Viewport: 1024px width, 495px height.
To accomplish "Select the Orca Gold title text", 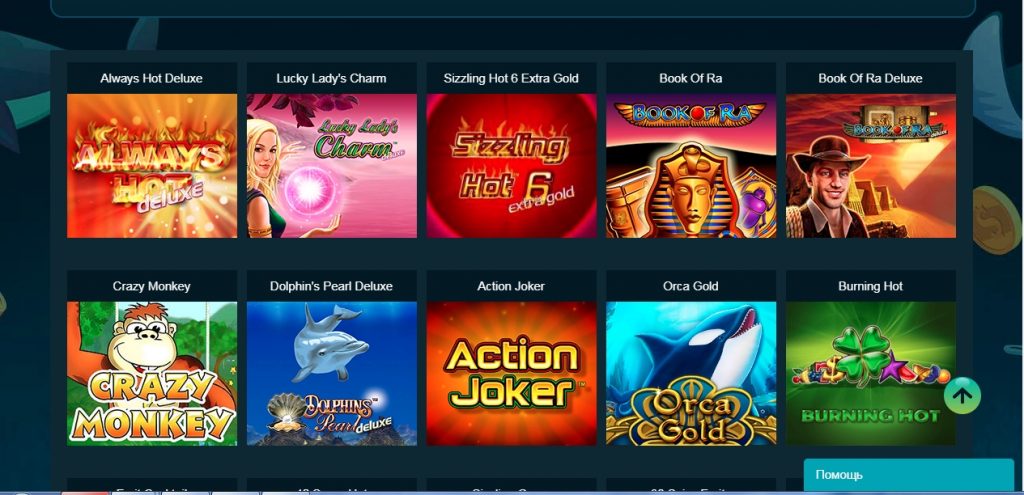I will pyautogui.click(x=690, y=286).
